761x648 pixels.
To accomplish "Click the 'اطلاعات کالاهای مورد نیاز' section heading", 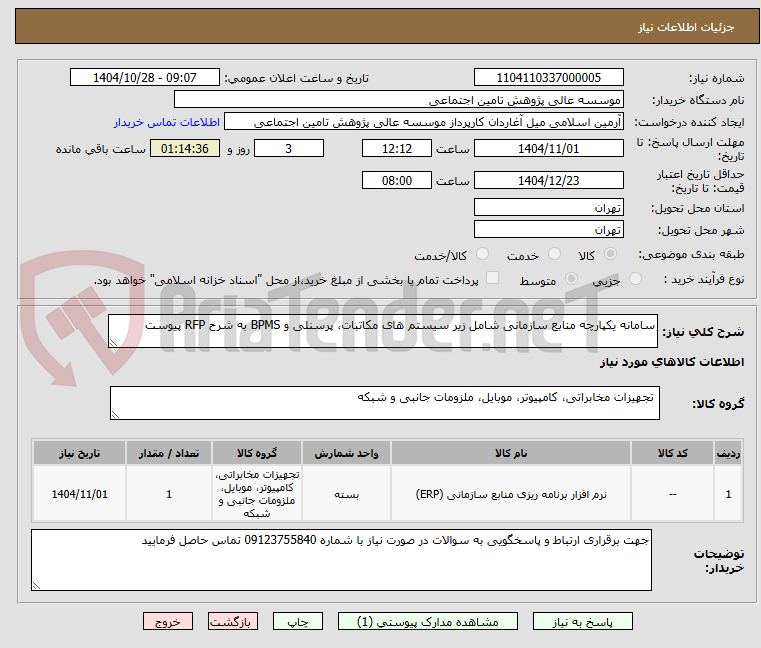I will pyautogui.click(x=672, y=362).
